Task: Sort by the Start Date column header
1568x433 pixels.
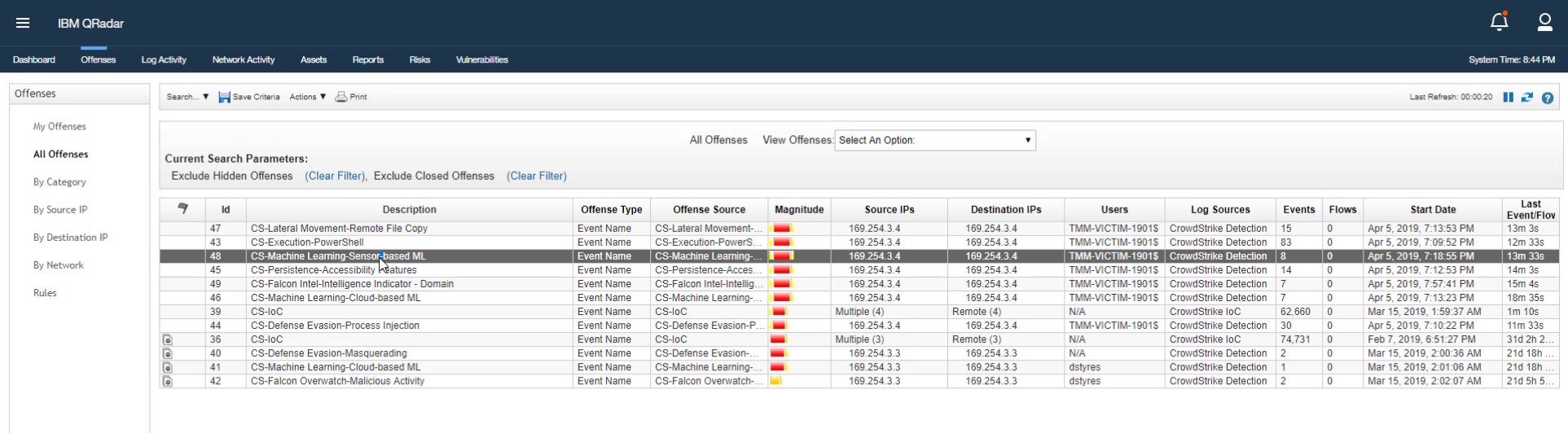Action: click(x=1433, y=209)
